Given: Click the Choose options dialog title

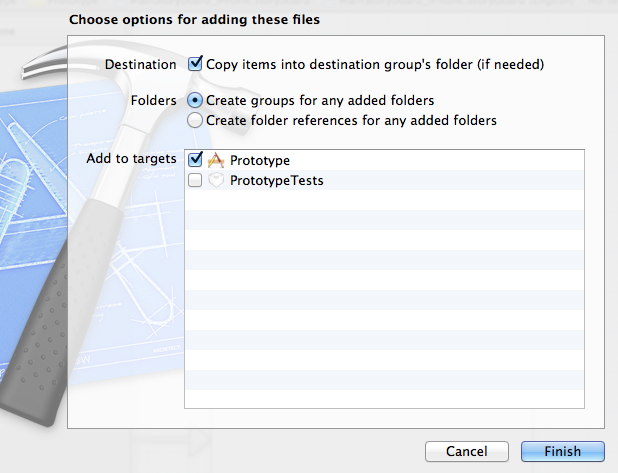Looking at the screenshot, I should coord(194,19).
